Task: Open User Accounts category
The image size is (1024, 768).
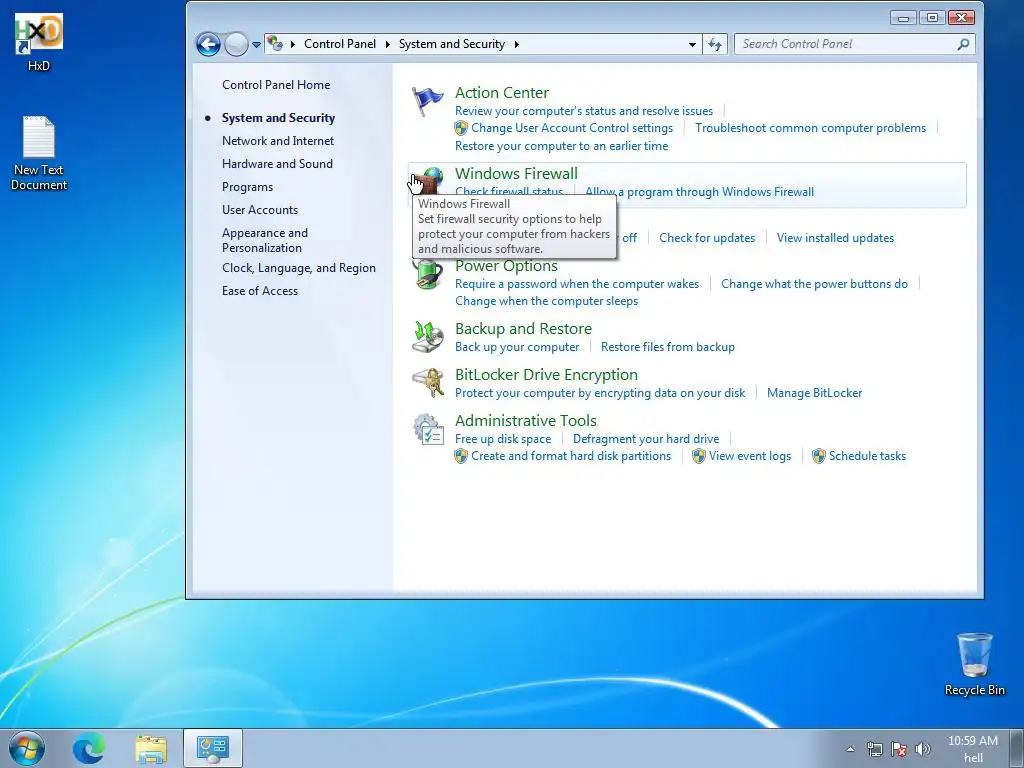Action: click(x=260, y=210)
